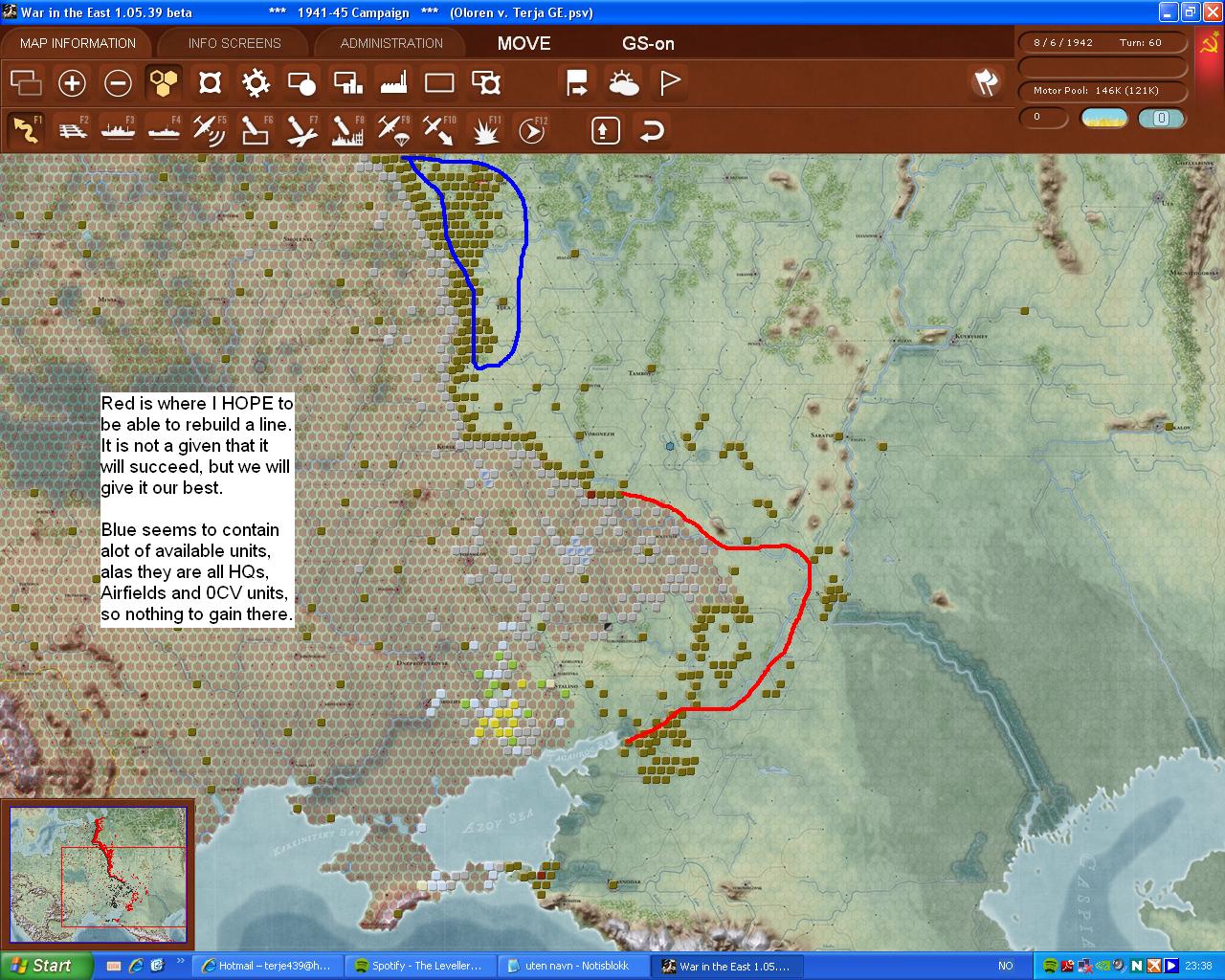Image resolution: width=1225 pixels, height=980 pixels.
Task: Click the outlined pennant flag icon
Action: coord(670,83)
